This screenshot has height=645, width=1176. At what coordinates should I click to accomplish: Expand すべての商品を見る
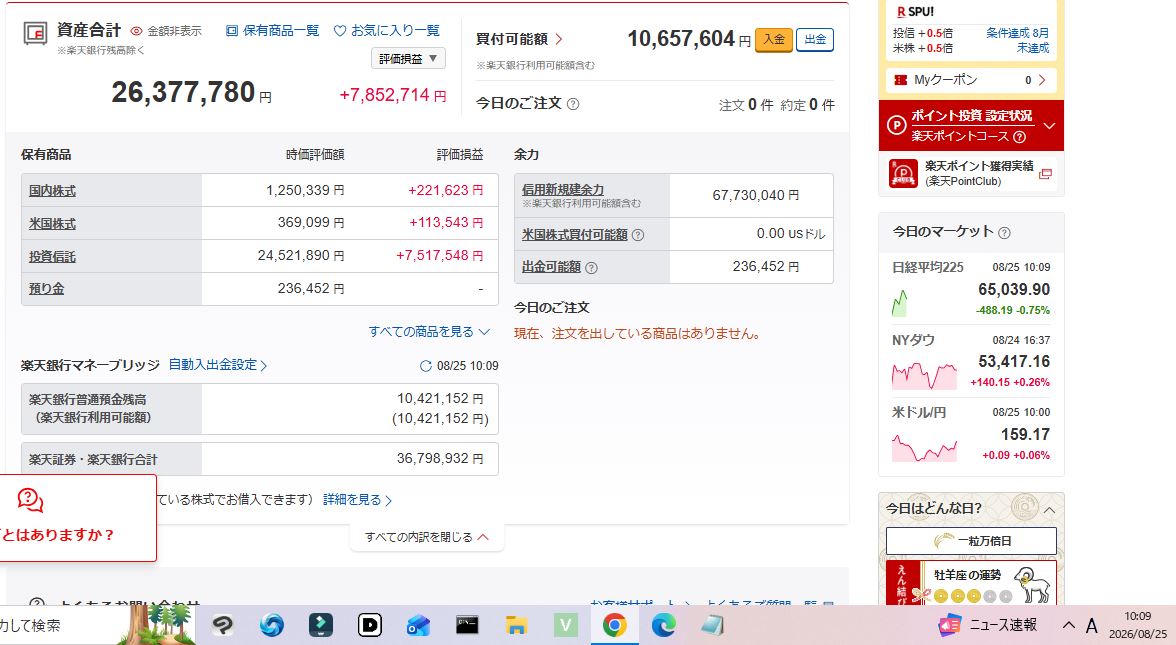[x=429, y=332]
